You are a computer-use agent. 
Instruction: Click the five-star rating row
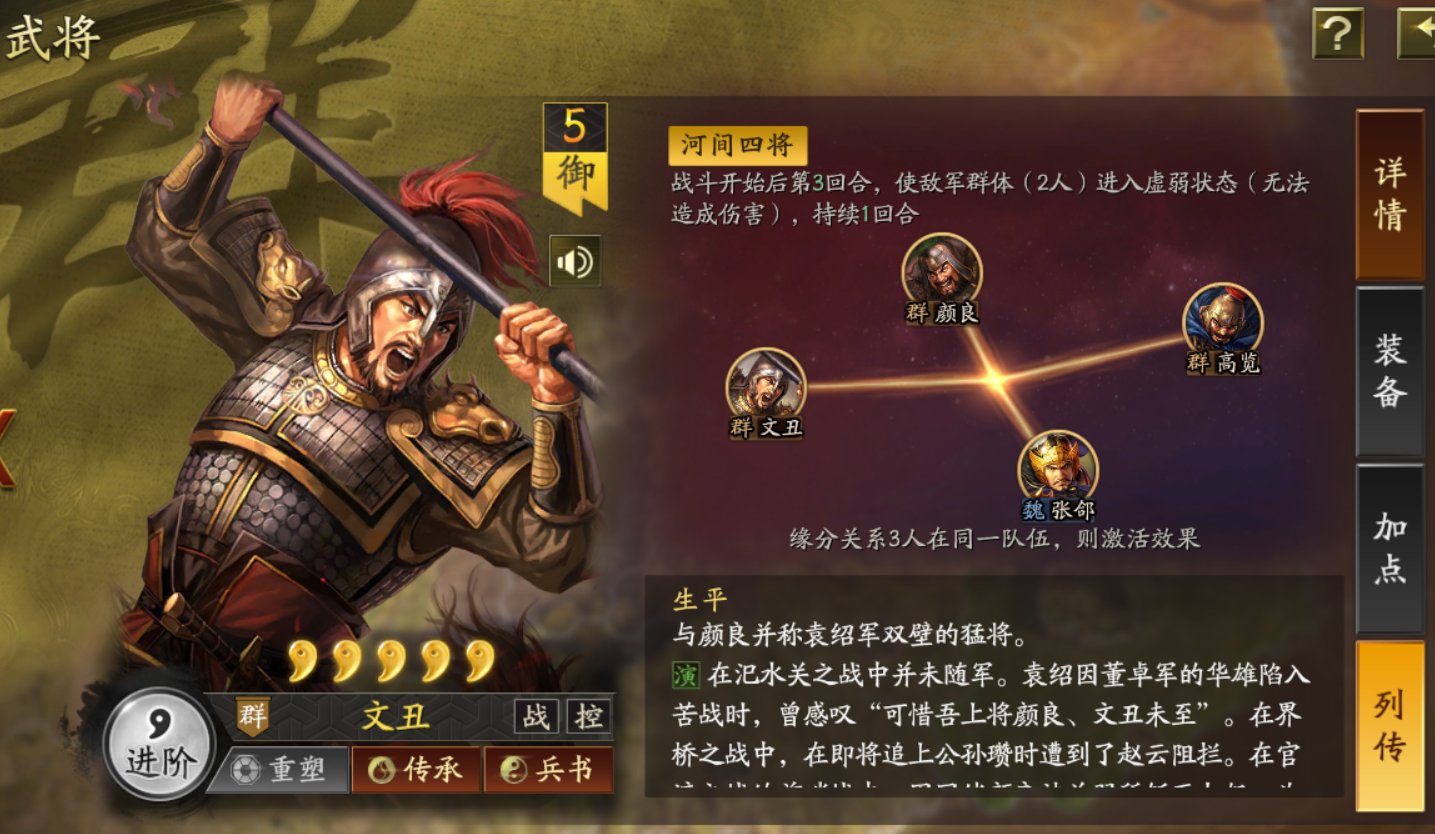coord(392,661)
